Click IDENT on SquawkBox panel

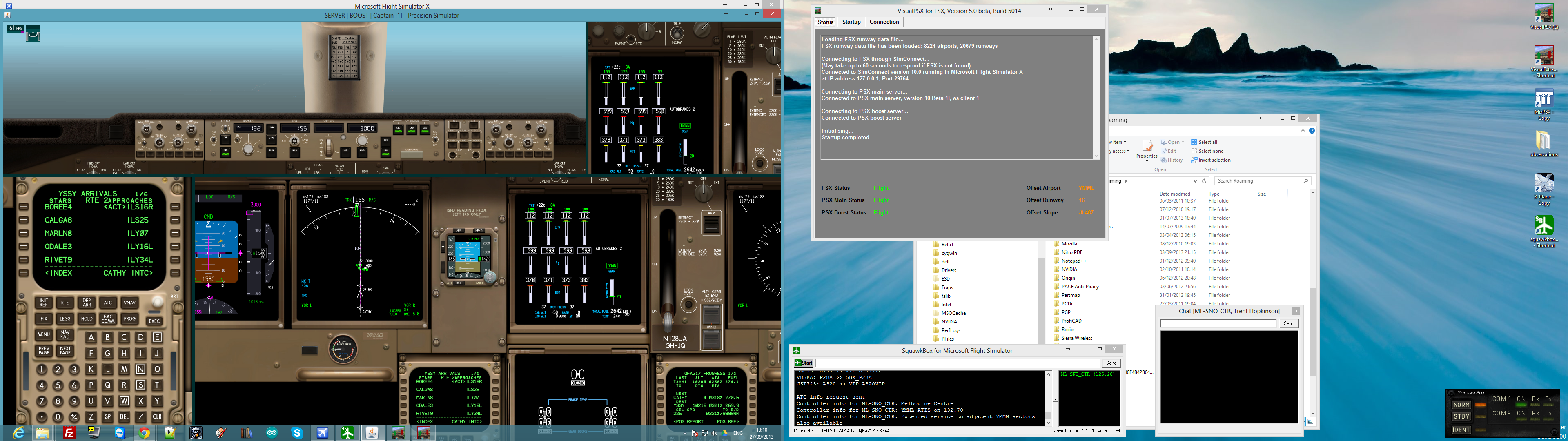click(1461, 430)
